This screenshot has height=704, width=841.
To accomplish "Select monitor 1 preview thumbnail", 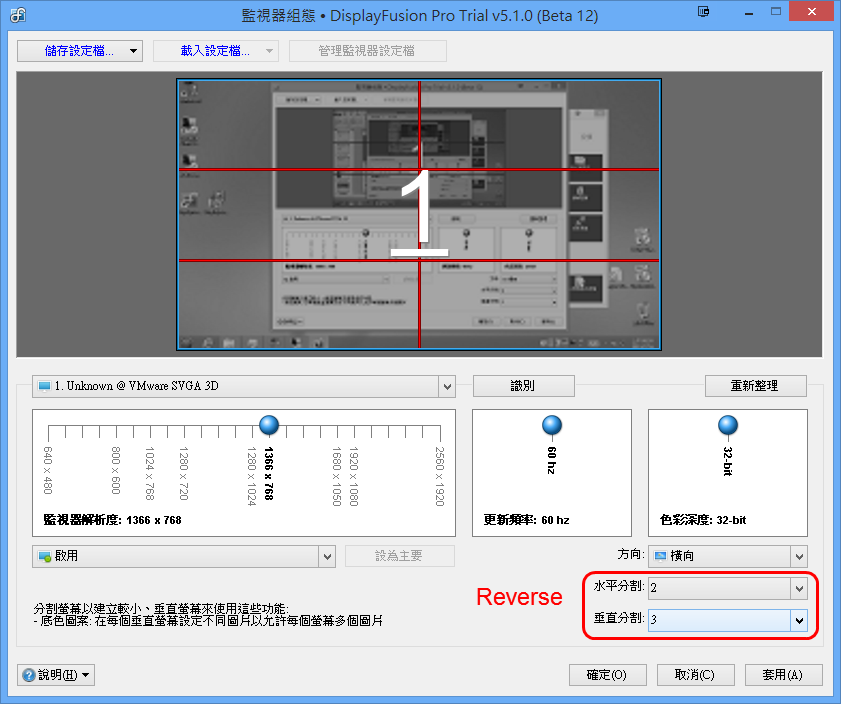I will [419, 214].
